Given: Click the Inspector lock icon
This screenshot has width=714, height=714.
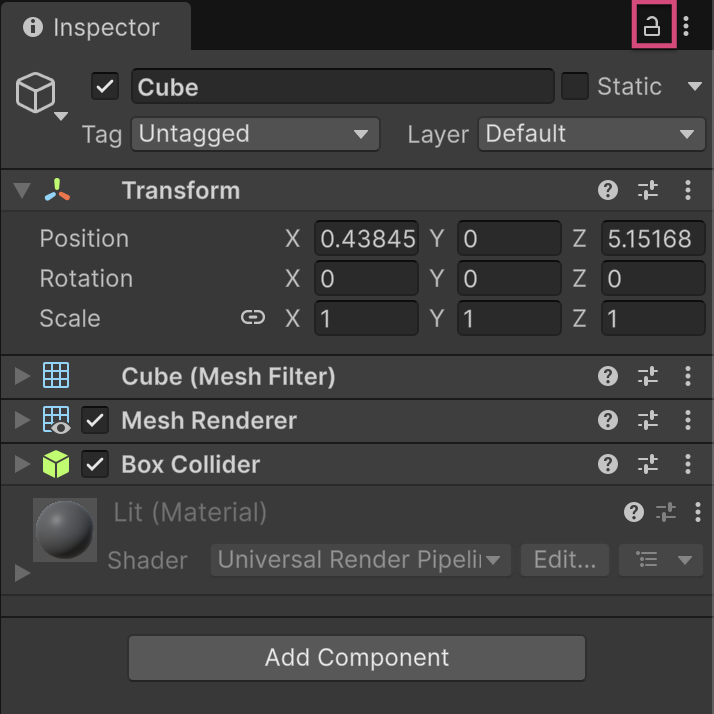Looking at the screenshot, I should pos(652,27).
